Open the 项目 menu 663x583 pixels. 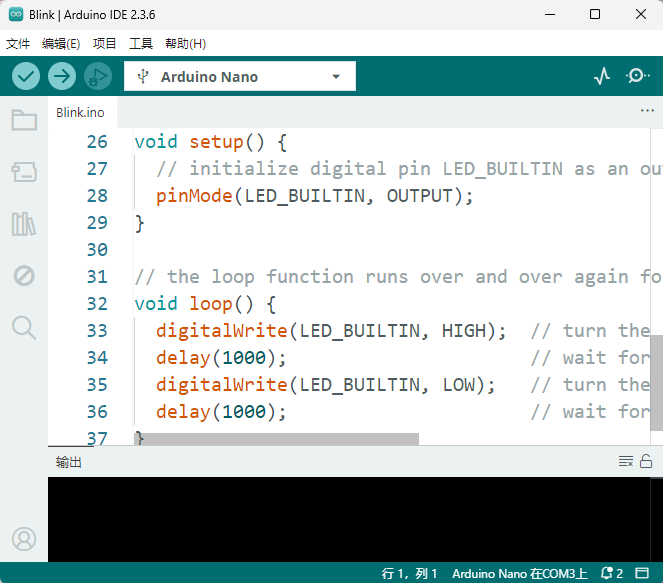104,44
